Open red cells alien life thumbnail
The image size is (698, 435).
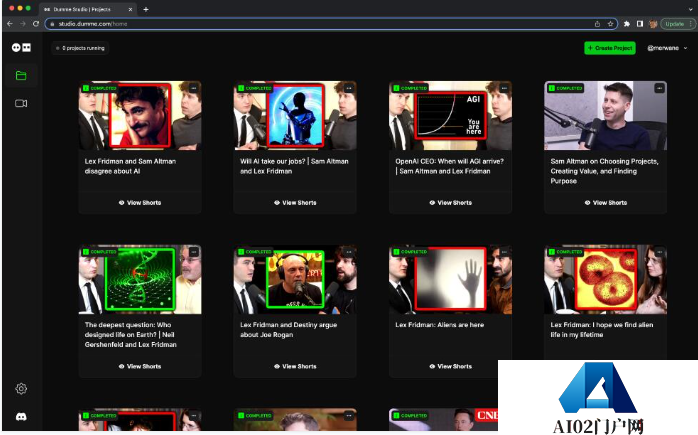pyautogui.click(x=605, y=279)
